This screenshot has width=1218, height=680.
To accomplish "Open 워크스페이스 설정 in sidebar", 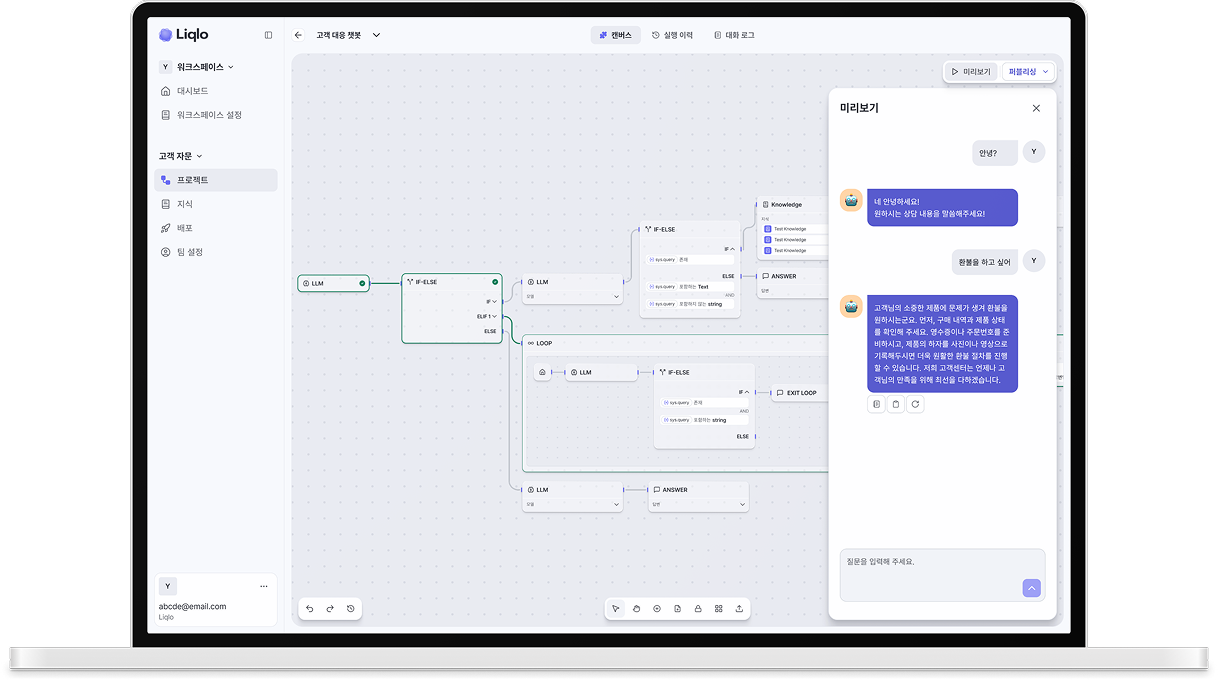I will click(209, 115).
